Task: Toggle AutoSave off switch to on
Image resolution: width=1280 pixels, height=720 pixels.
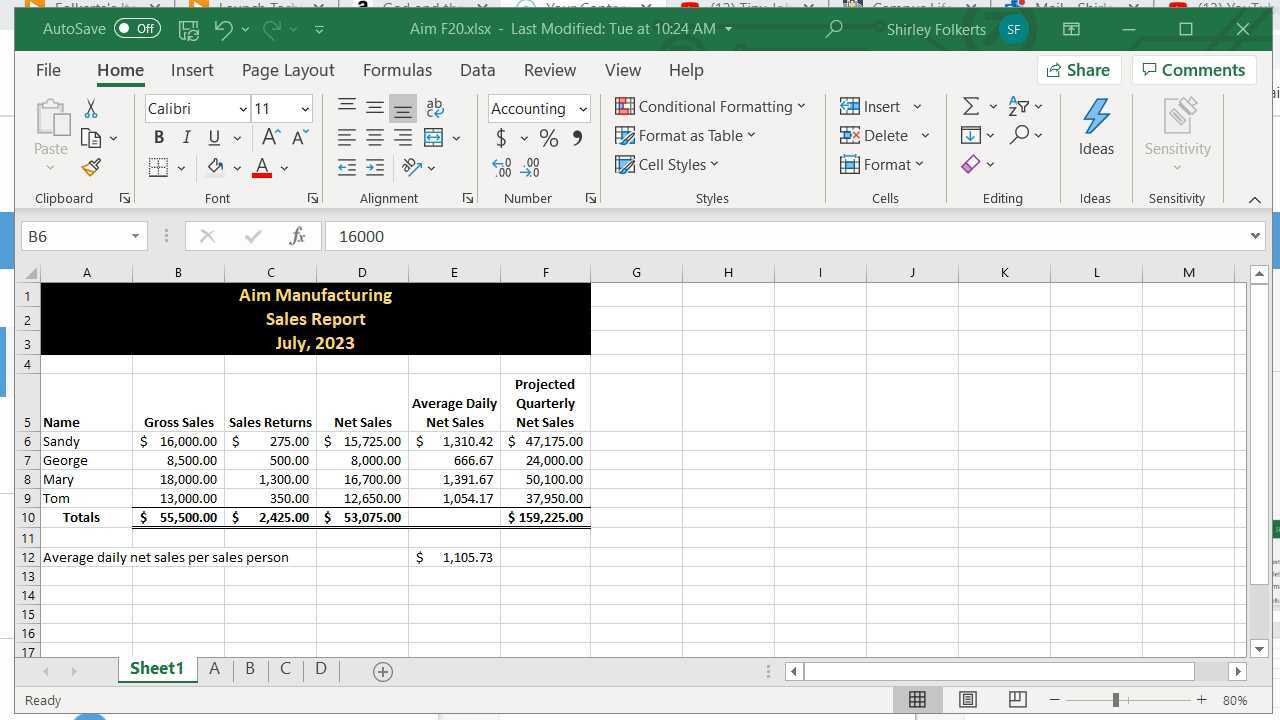Action: tap(137, 29)
